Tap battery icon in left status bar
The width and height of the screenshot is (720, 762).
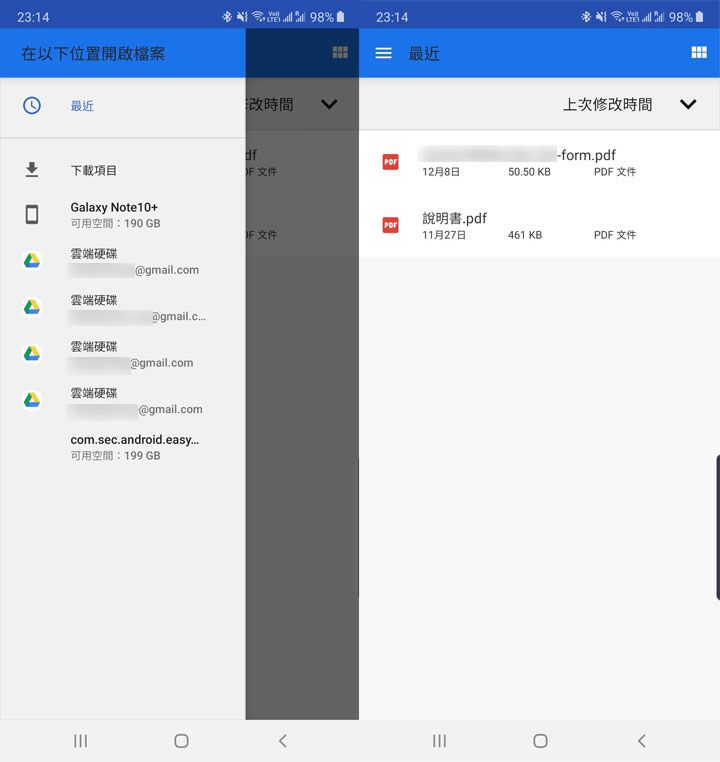coord(341,17)
